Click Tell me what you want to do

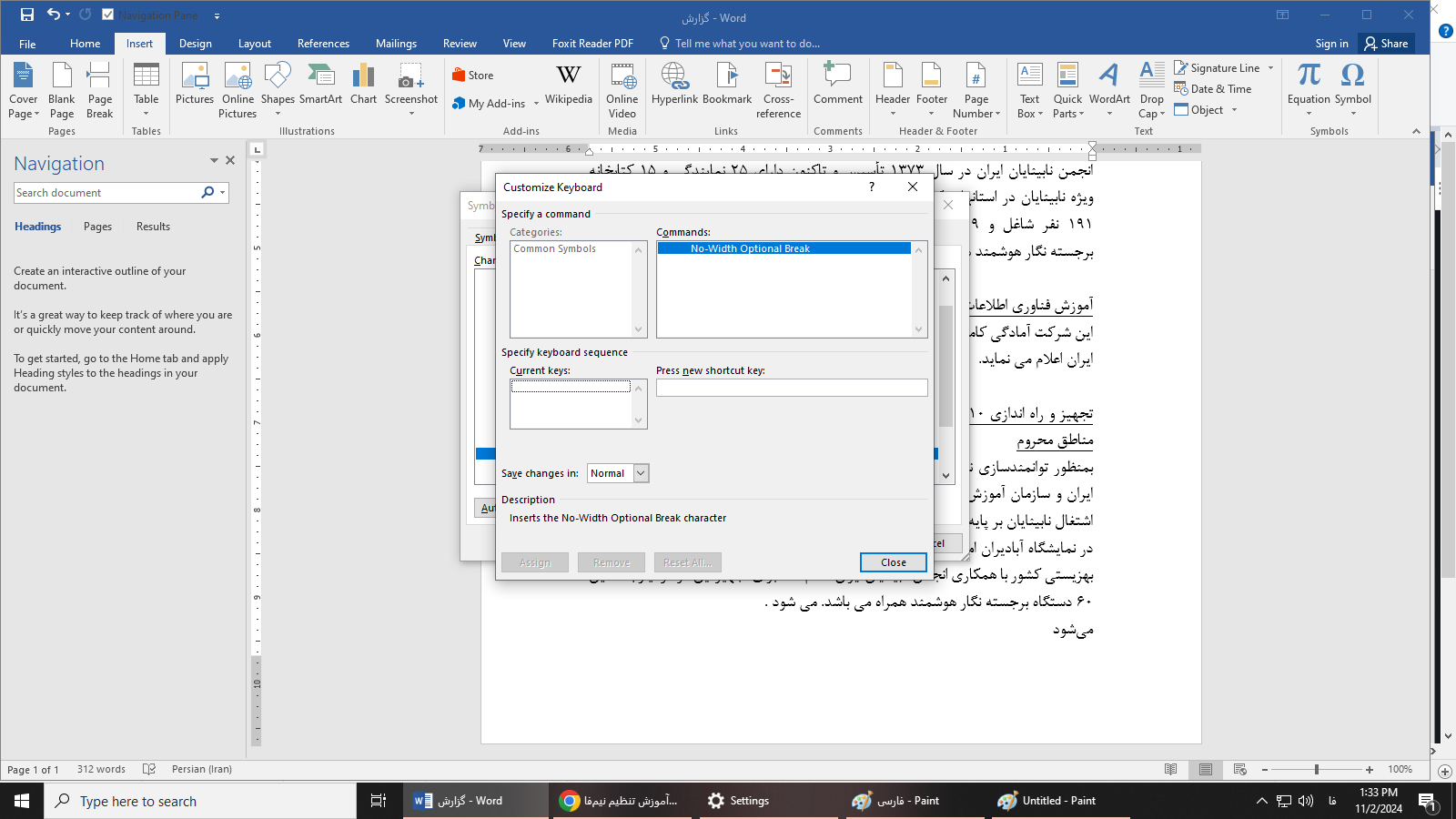747,44
